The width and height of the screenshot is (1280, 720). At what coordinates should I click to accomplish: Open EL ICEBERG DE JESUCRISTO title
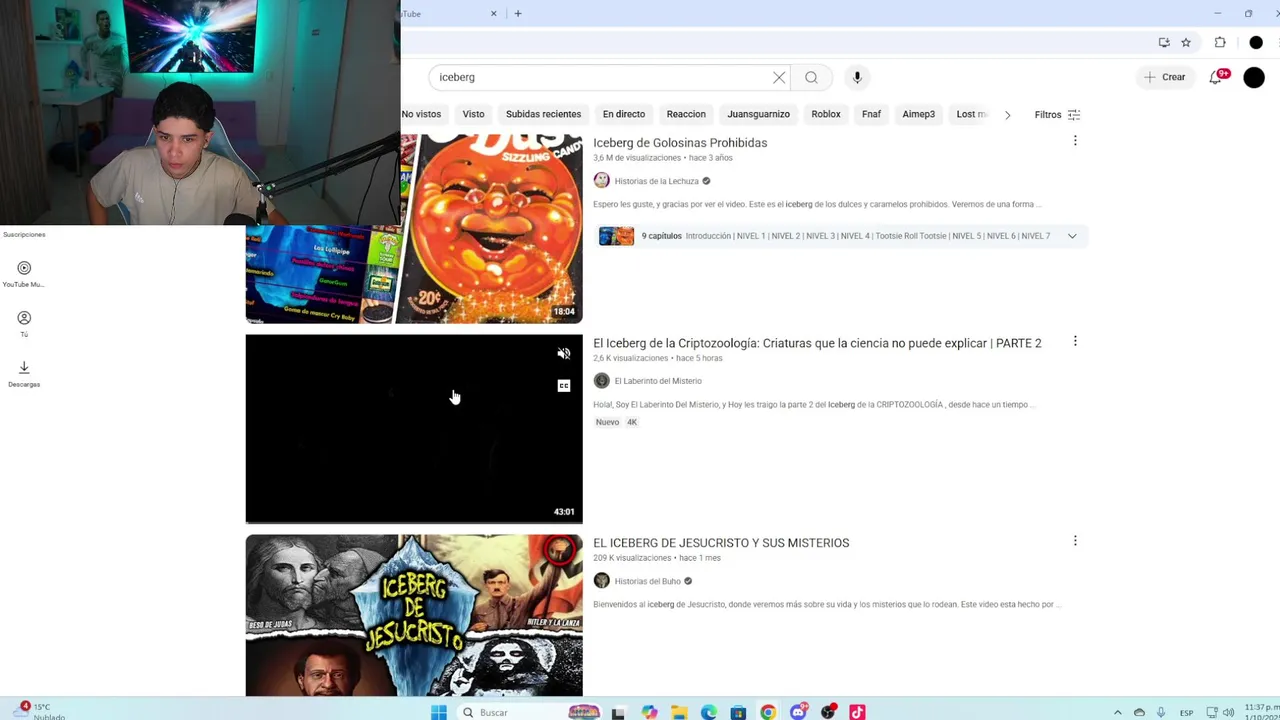(721, 543)
